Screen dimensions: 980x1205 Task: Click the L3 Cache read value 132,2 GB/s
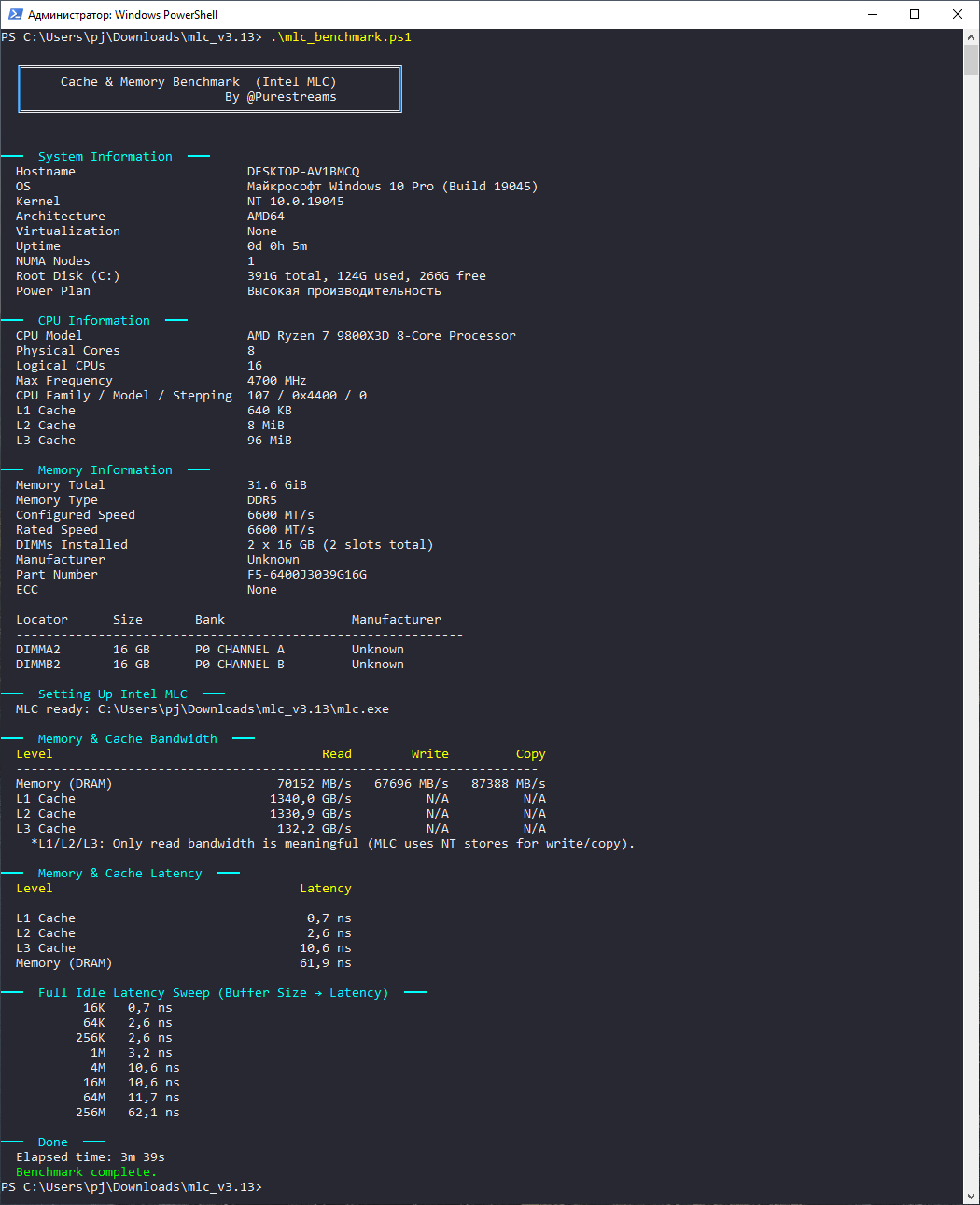pyautogui.click(x=315, y=829)
